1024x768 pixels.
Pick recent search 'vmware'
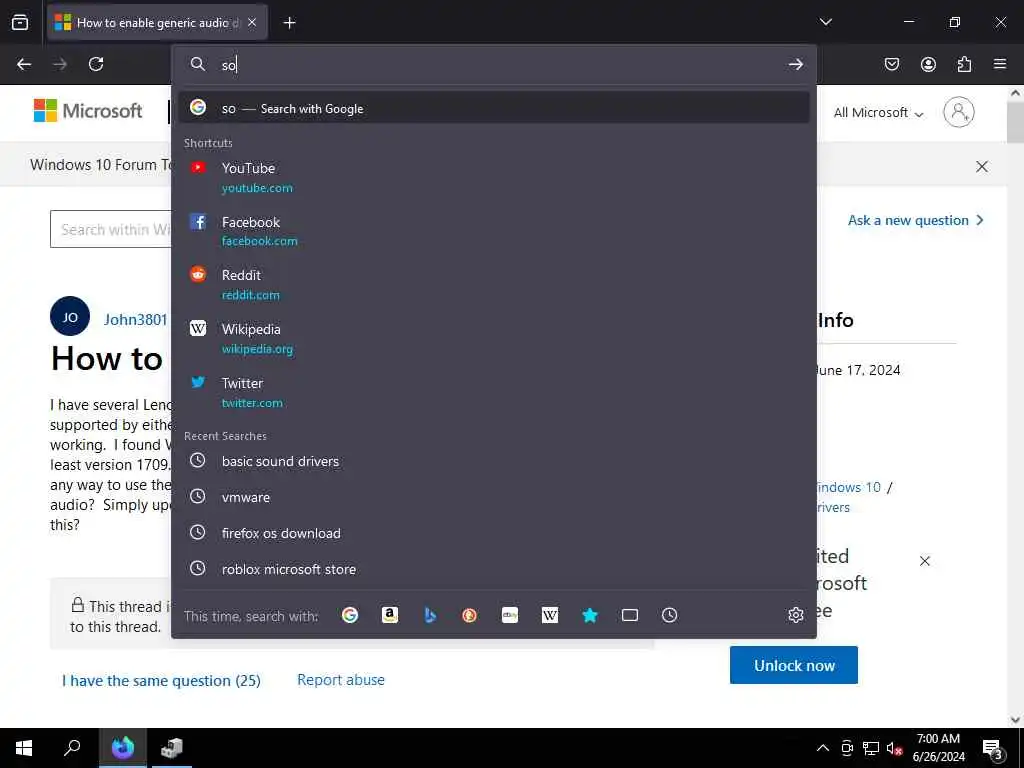(494, 497)
